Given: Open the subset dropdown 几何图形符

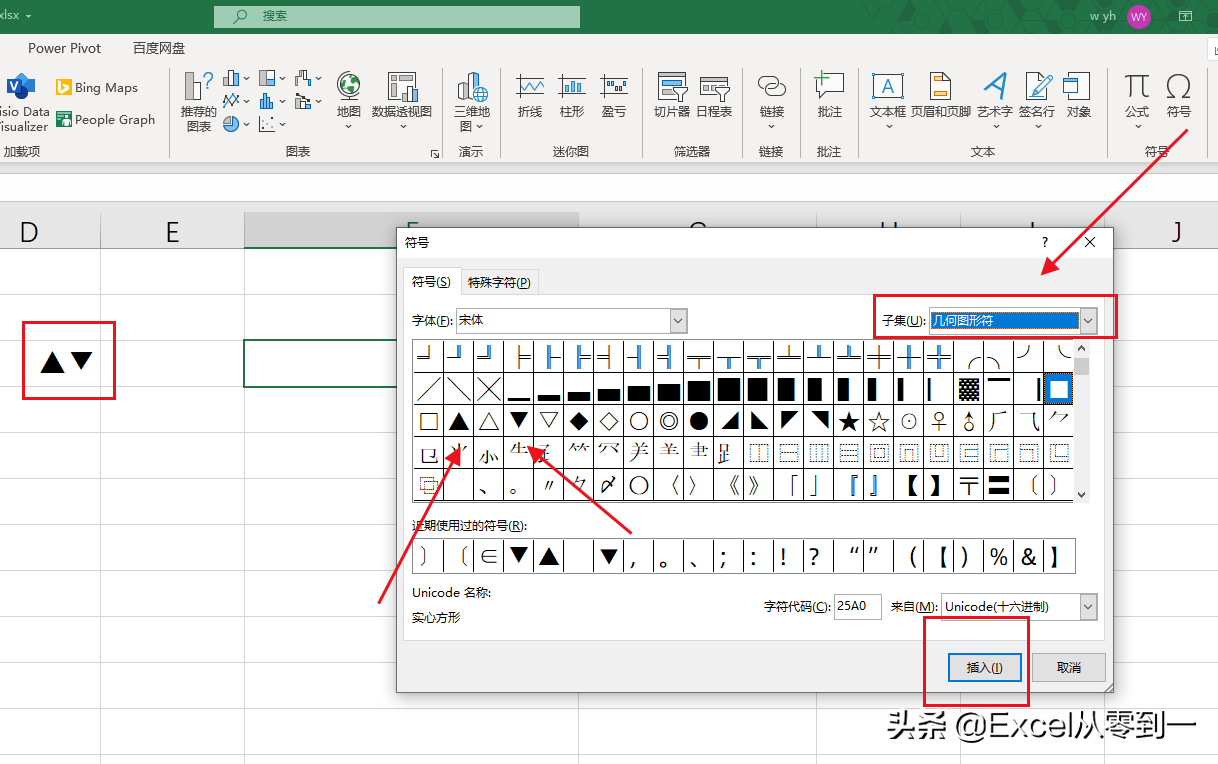Looking at the screenshot, I should pyautogui.click(x=1088, y=321).
